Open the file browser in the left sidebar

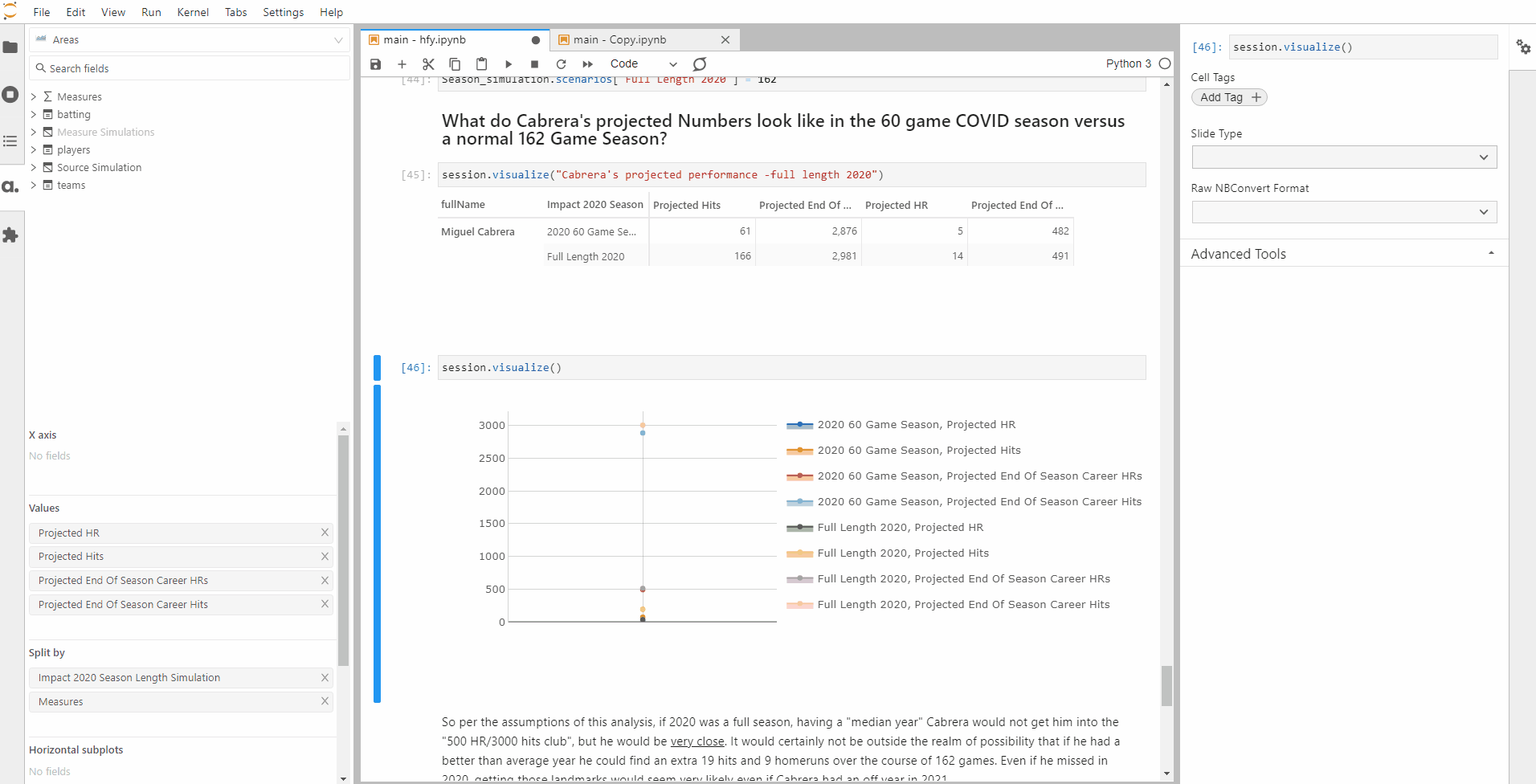coord(10,48)
